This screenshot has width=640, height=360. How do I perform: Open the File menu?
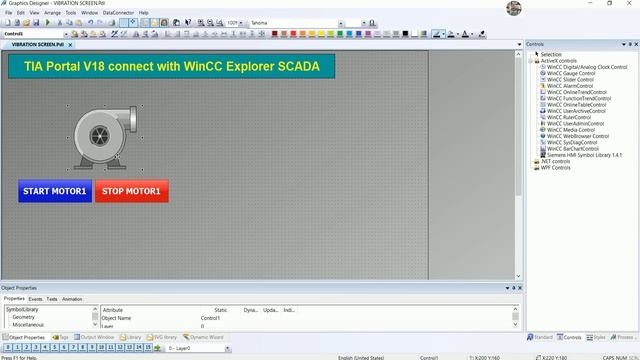click(9, 13)
